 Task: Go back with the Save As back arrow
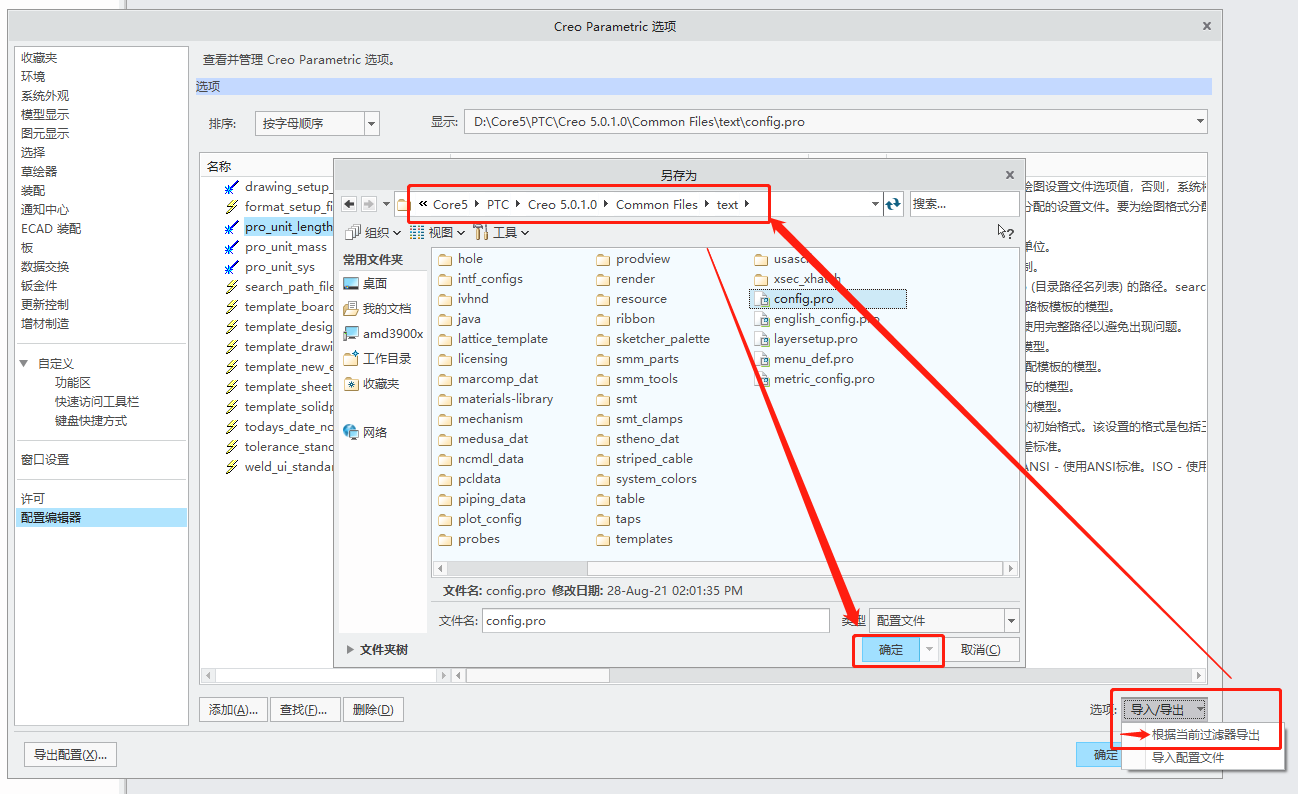click(349, 204)
